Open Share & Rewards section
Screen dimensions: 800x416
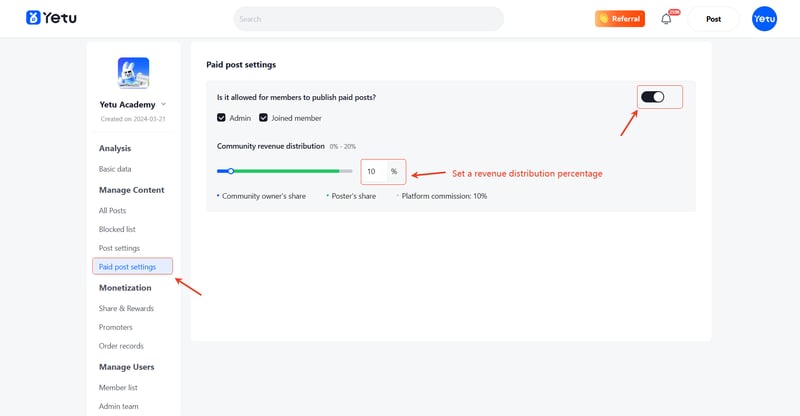(x=126, y=308)
